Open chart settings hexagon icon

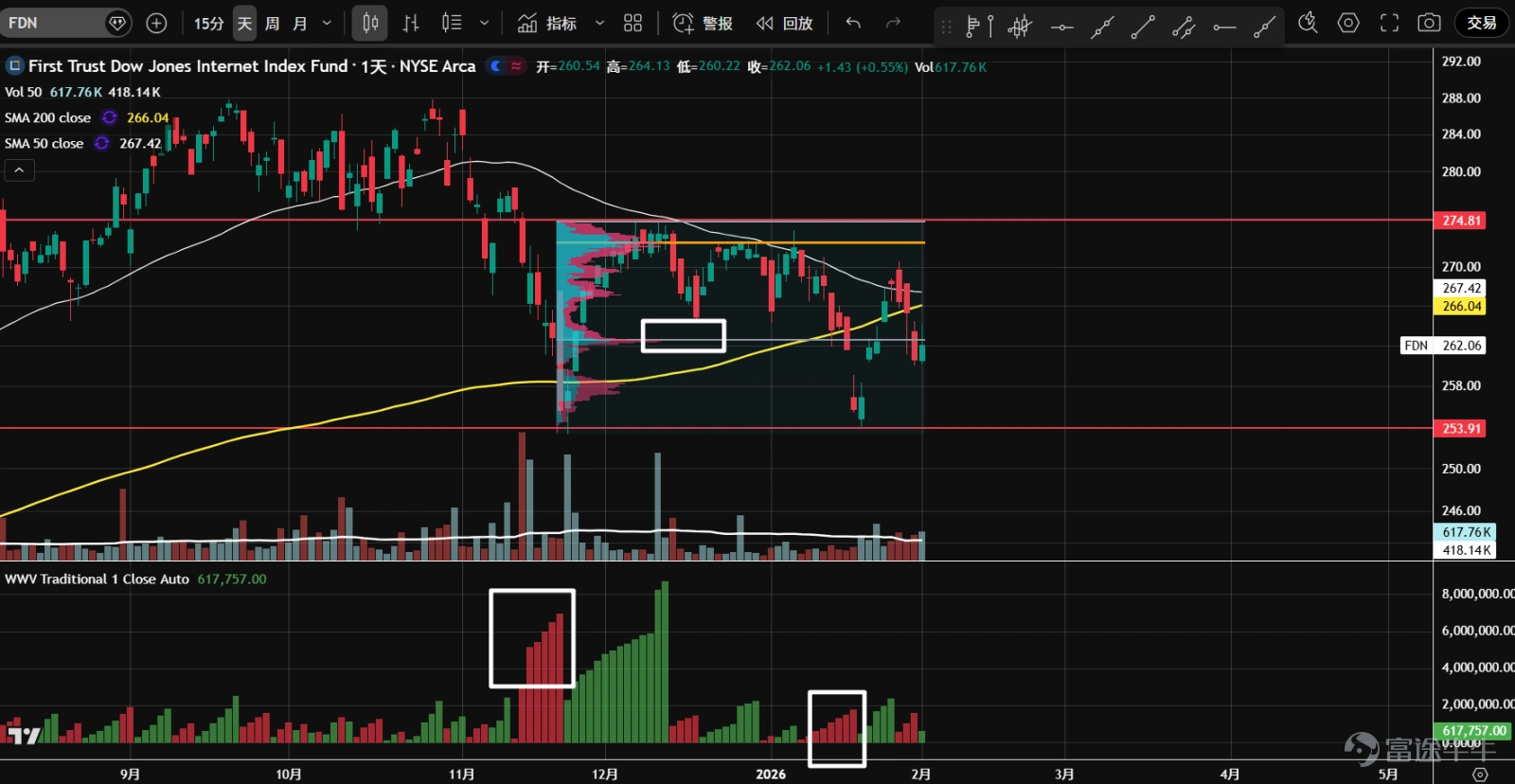pyautogui.click(x=1348, y=23)
